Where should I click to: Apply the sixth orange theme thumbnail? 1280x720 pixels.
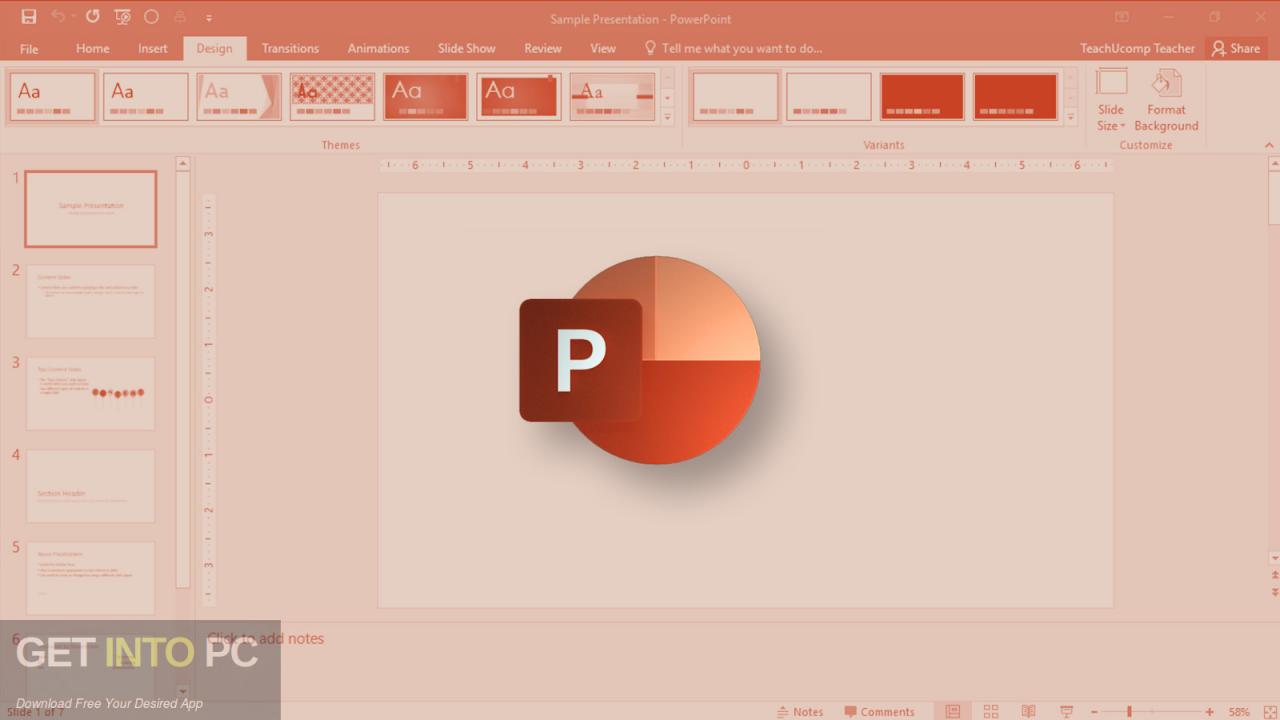(518, 97)
